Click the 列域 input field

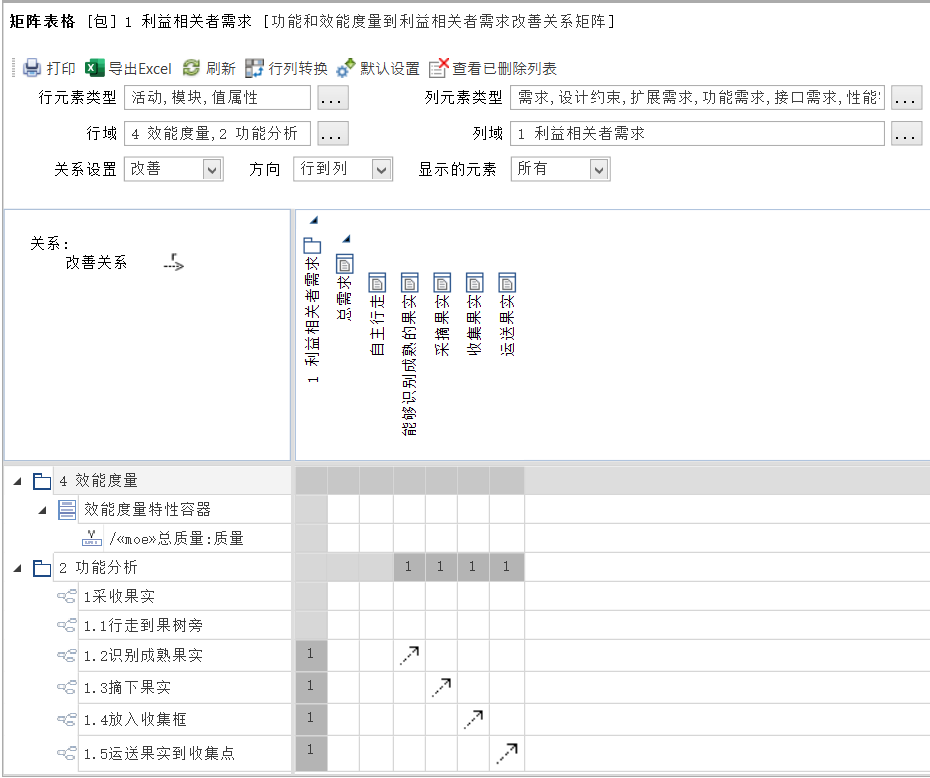698,133
